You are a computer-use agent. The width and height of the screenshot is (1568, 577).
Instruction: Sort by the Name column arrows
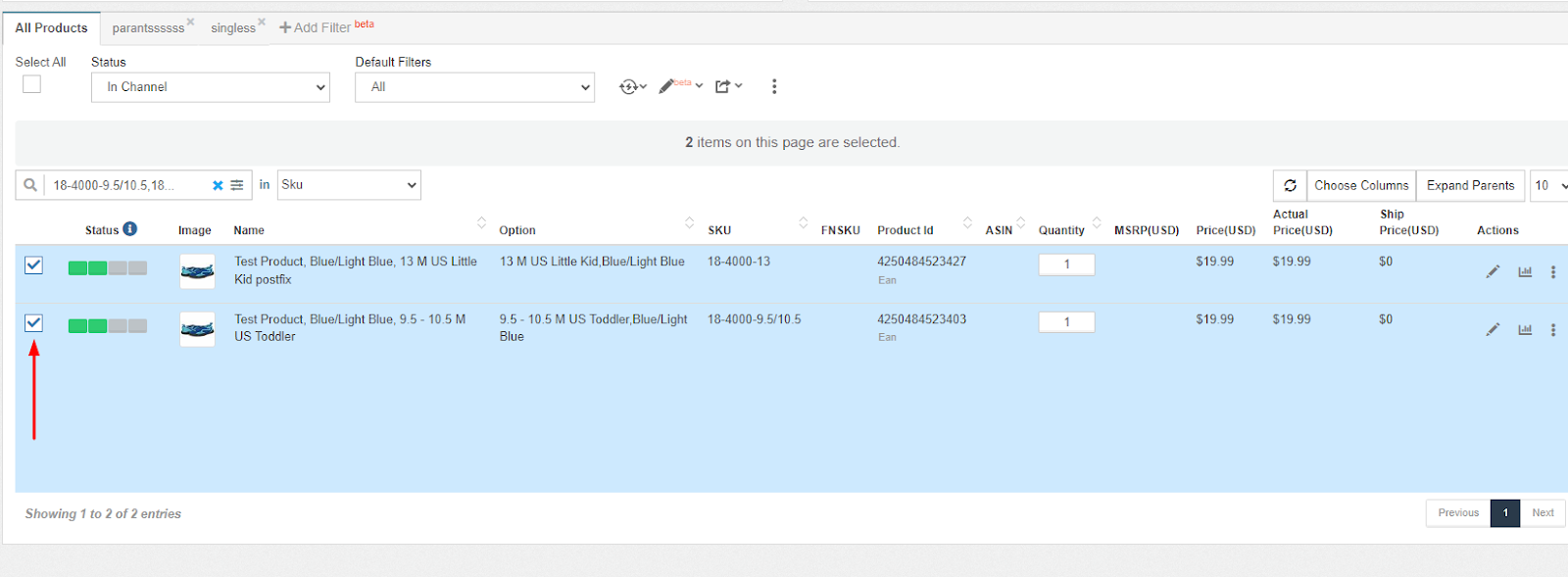(481, 222)
